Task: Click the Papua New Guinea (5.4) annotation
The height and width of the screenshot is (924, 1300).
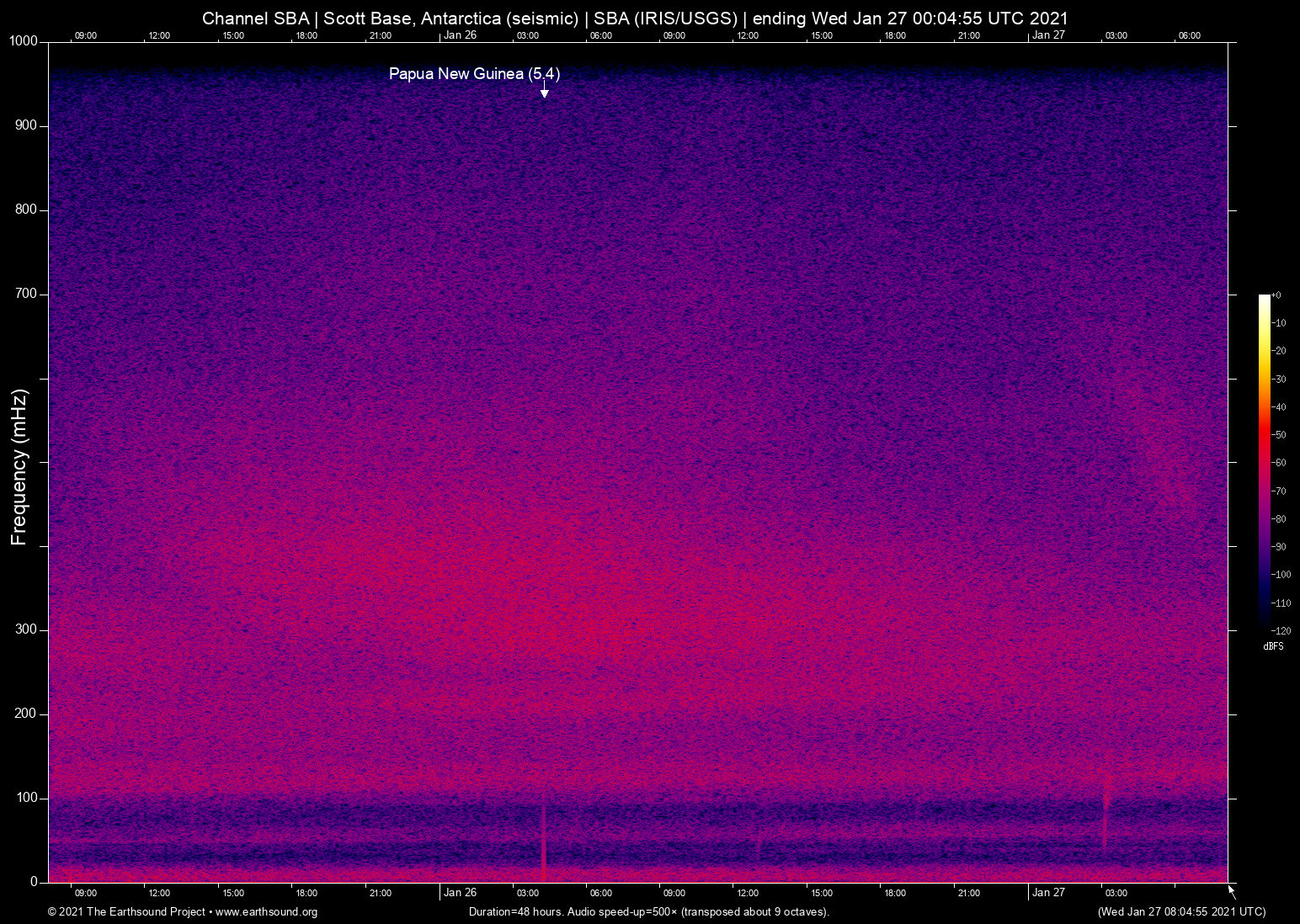Action: tap(473, 74)
